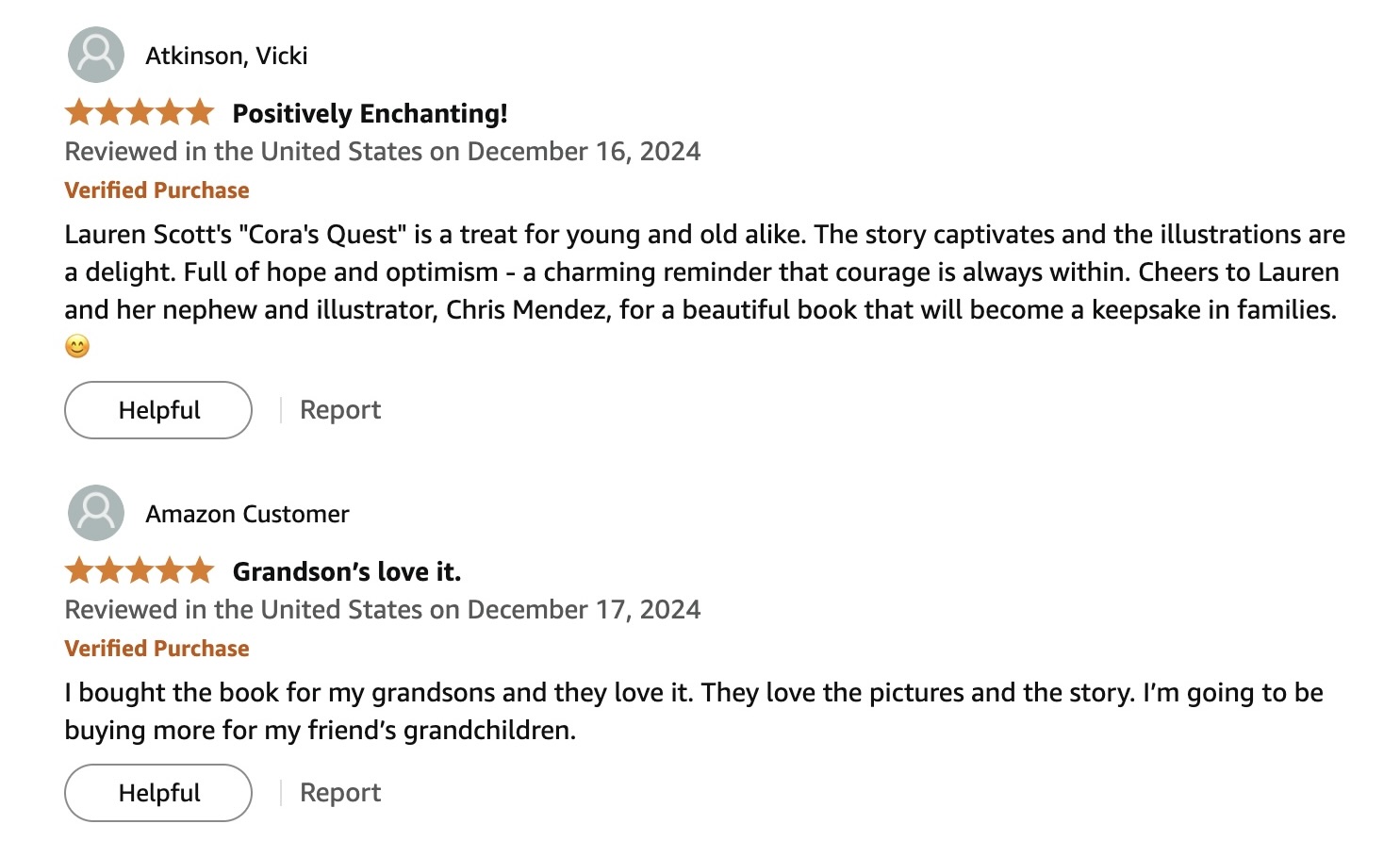This screenshot has width=1400, height=857.
Task: Click the "Cora's Quest" text in the review
Action: [x=326, y=234]
